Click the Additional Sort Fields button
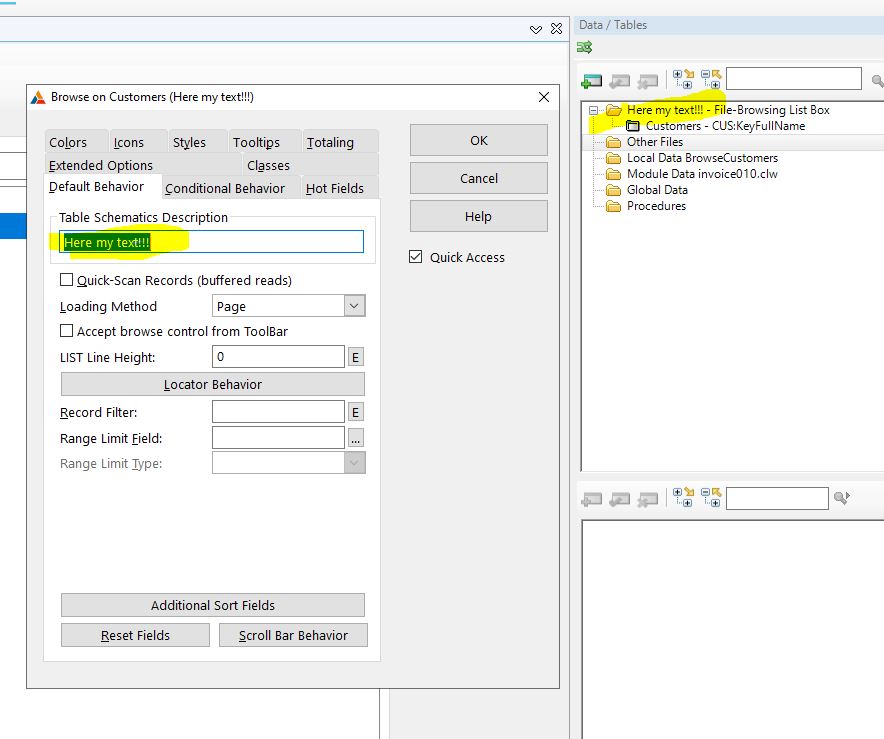This screenshot has width=884, height=739. pos(213,605)
